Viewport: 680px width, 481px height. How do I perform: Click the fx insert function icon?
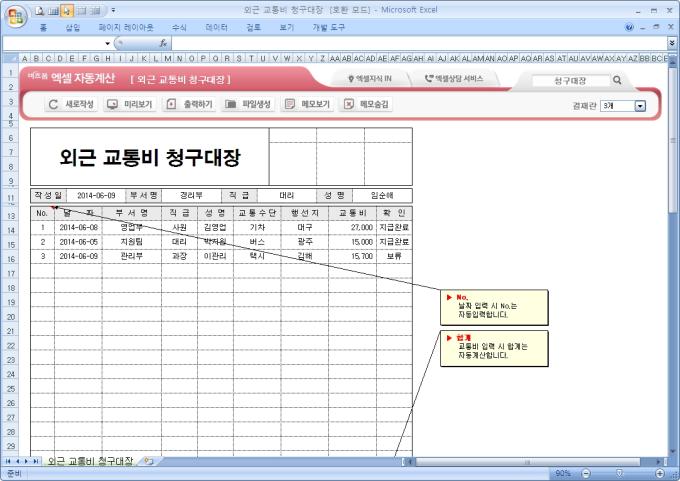[x=163, y=43]
